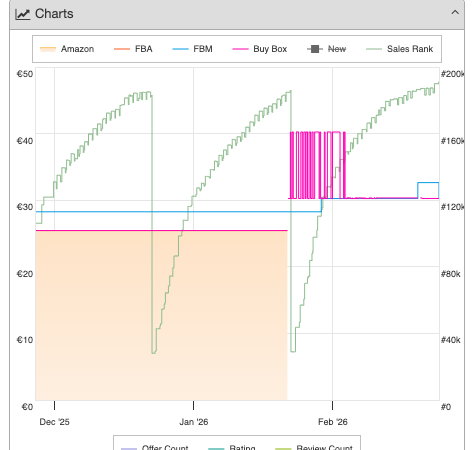The height and width of the screenshot is (450, 474).
Task: Toggle the Offer Count series in lower legend
Action: [x=154, y=447]
